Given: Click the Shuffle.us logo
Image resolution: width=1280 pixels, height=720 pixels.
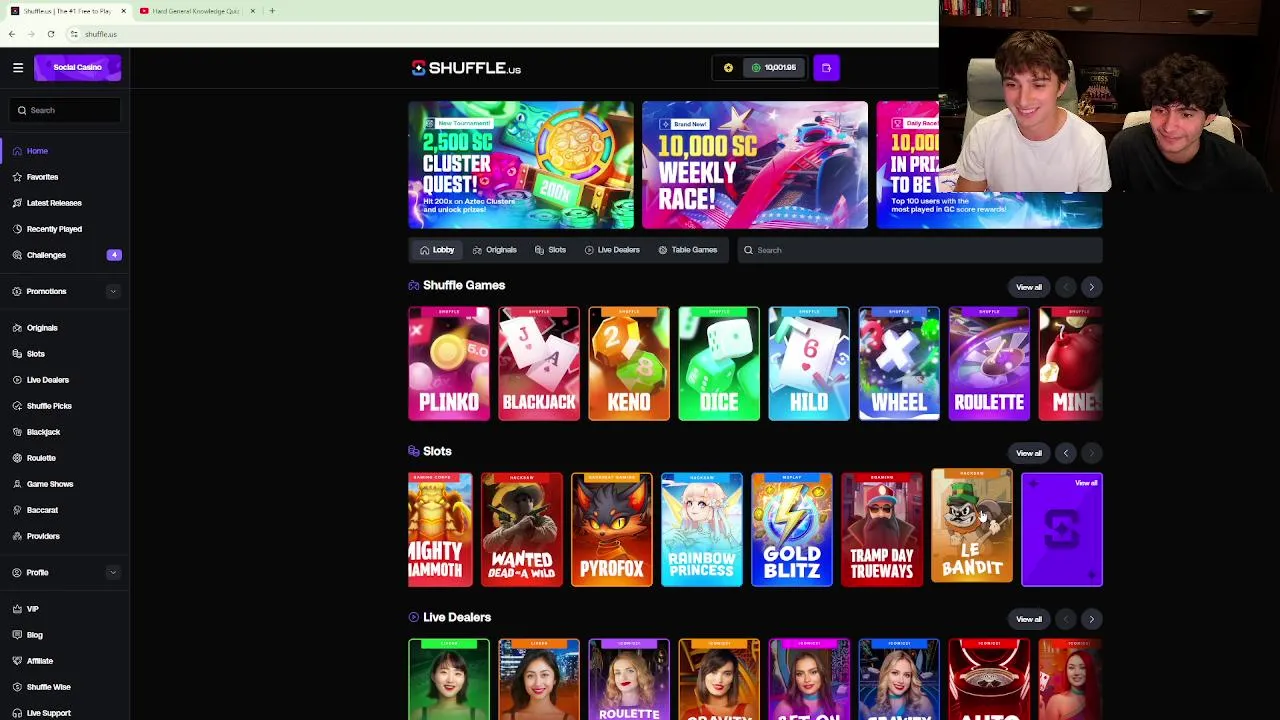Looking at the screenshot, I should pyautogui.click(x=466, y=68).
